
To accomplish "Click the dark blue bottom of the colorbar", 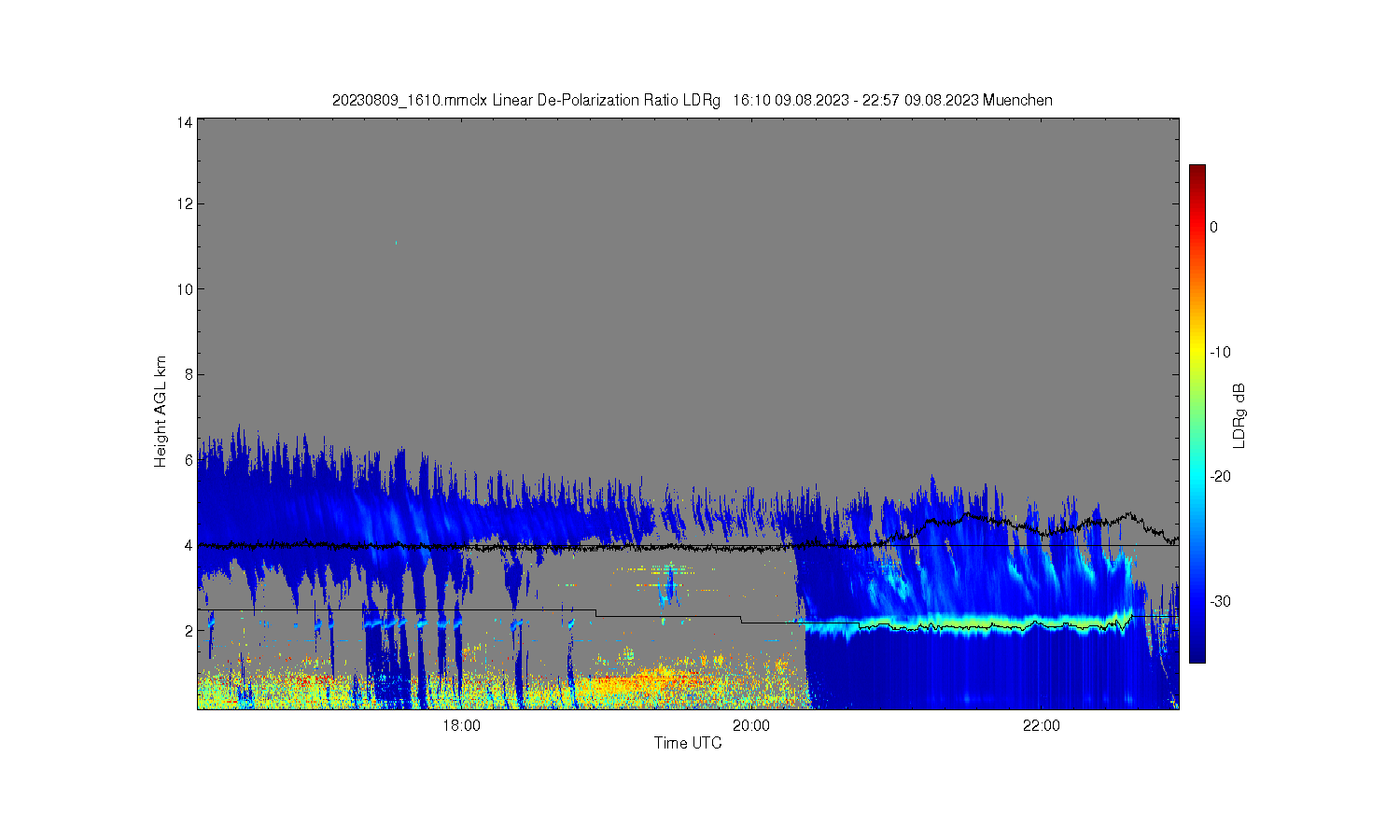I will (x=1197, y=653).
